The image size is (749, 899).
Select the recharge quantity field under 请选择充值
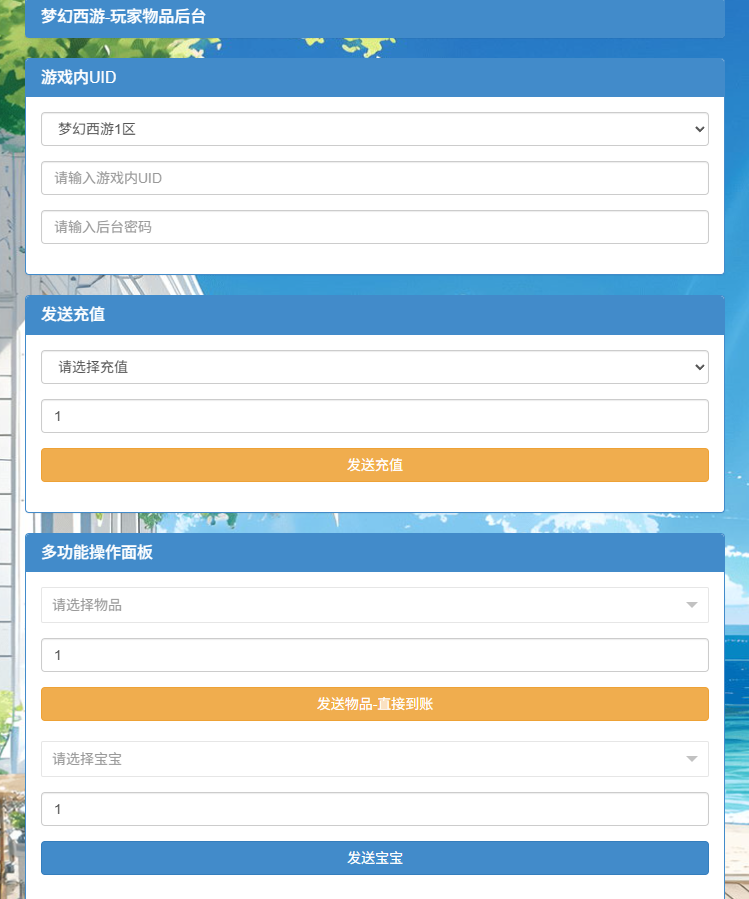374,416
